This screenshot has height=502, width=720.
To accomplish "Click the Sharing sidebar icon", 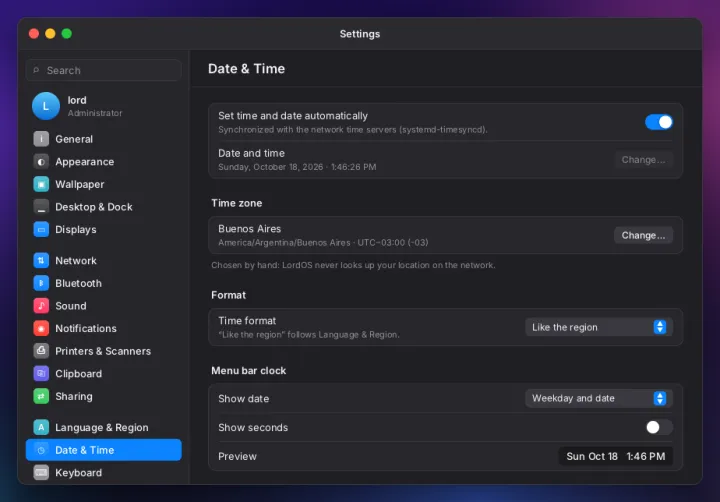I will coord(41,396).
